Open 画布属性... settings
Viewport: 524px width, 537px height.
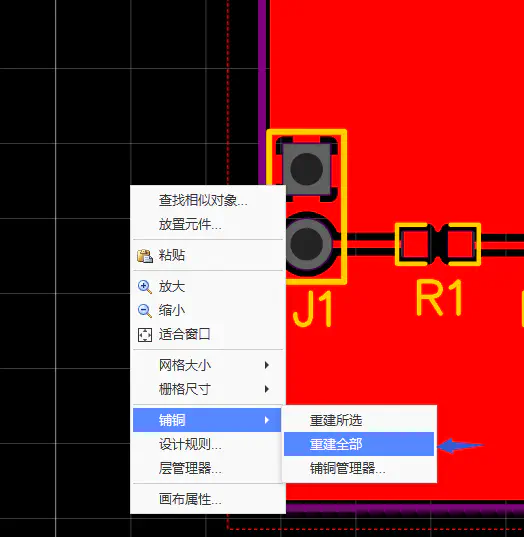[x=208, y=499]
